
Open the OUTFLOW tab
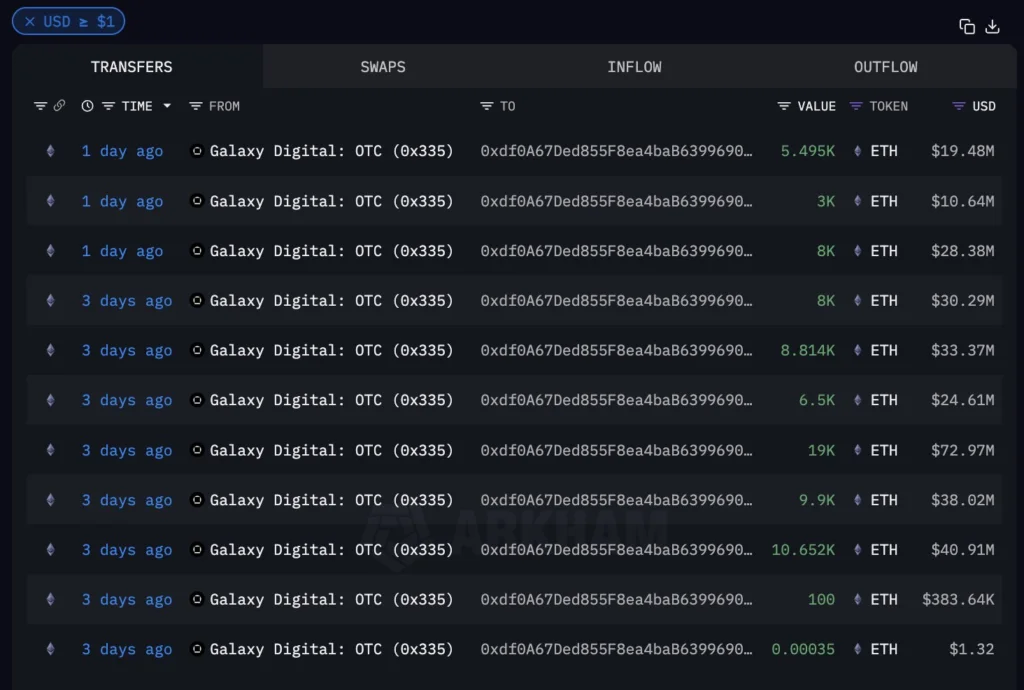[x=886, y=67]
